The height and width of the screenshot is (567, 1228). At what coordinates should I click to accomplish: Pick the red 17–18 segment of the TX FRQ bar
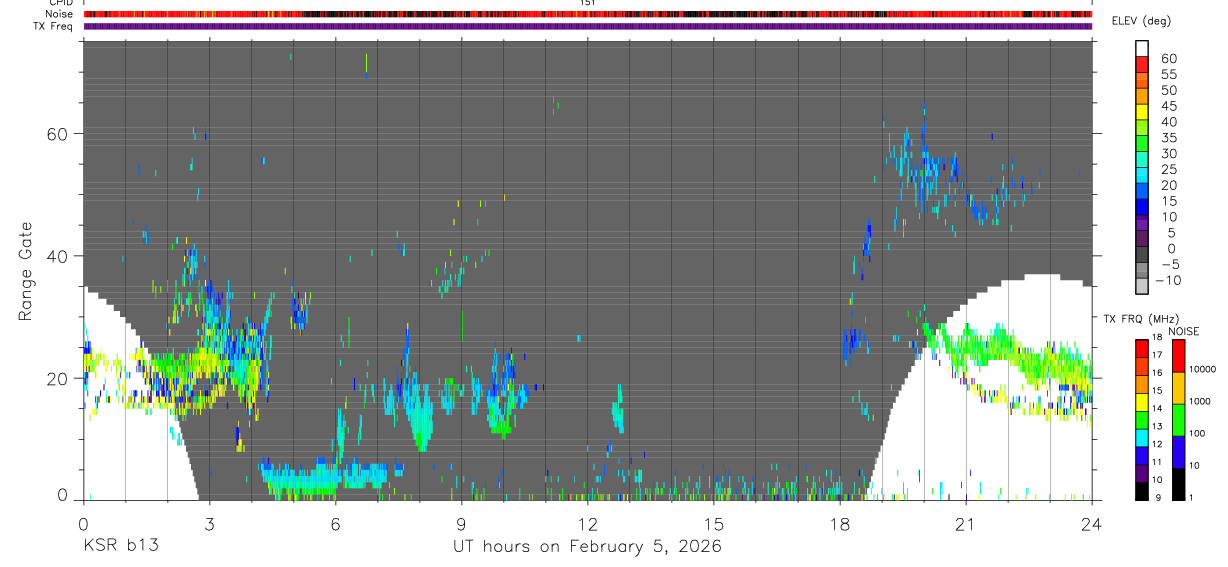click(1140, 348)
